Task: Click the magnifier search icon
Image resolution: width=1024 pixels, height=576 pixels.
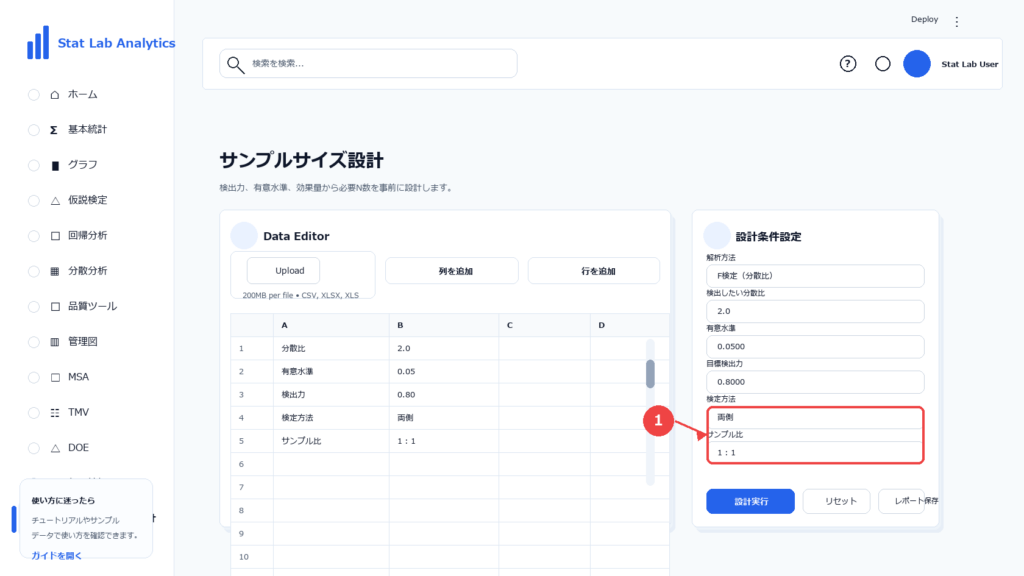Action: coord(235,64)
